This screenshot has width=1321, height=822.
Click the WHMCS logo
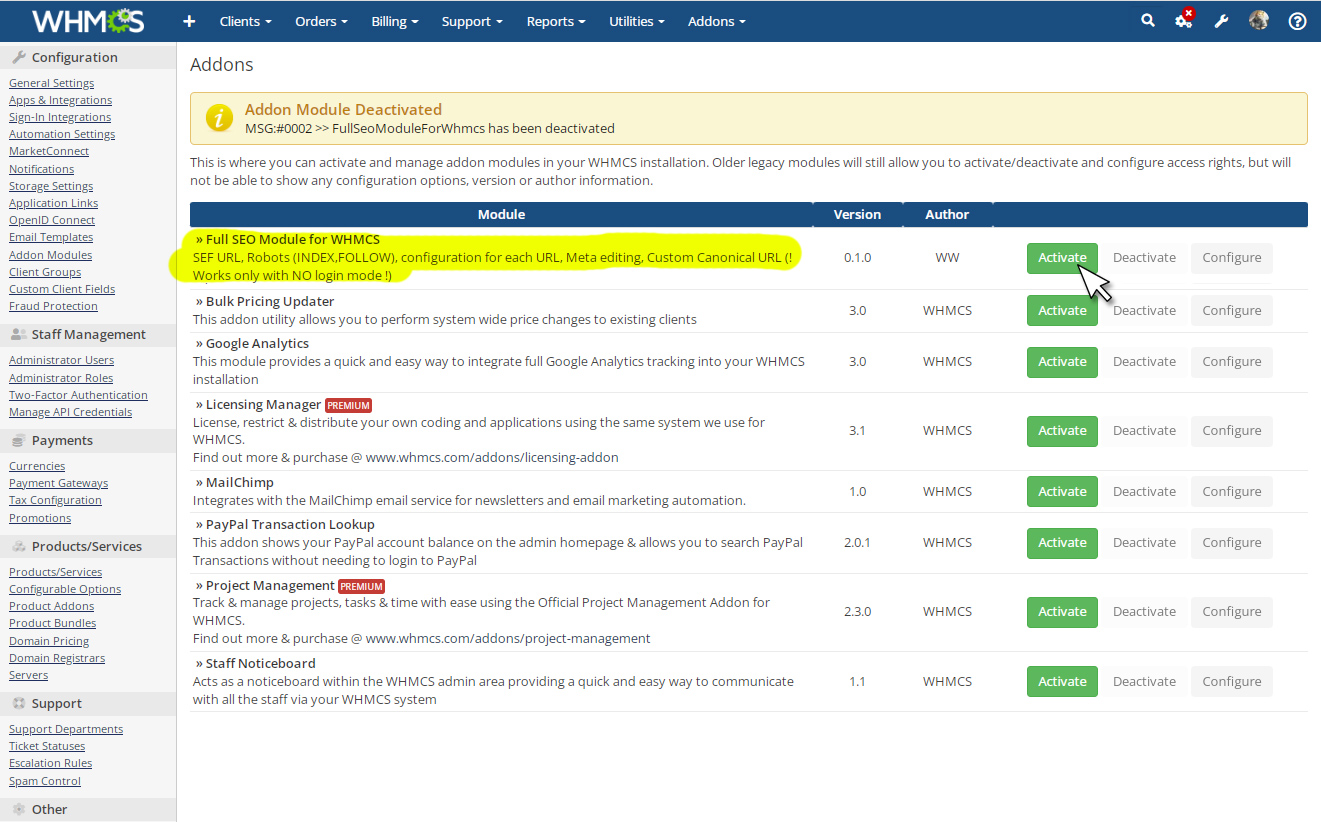[88, 21]
